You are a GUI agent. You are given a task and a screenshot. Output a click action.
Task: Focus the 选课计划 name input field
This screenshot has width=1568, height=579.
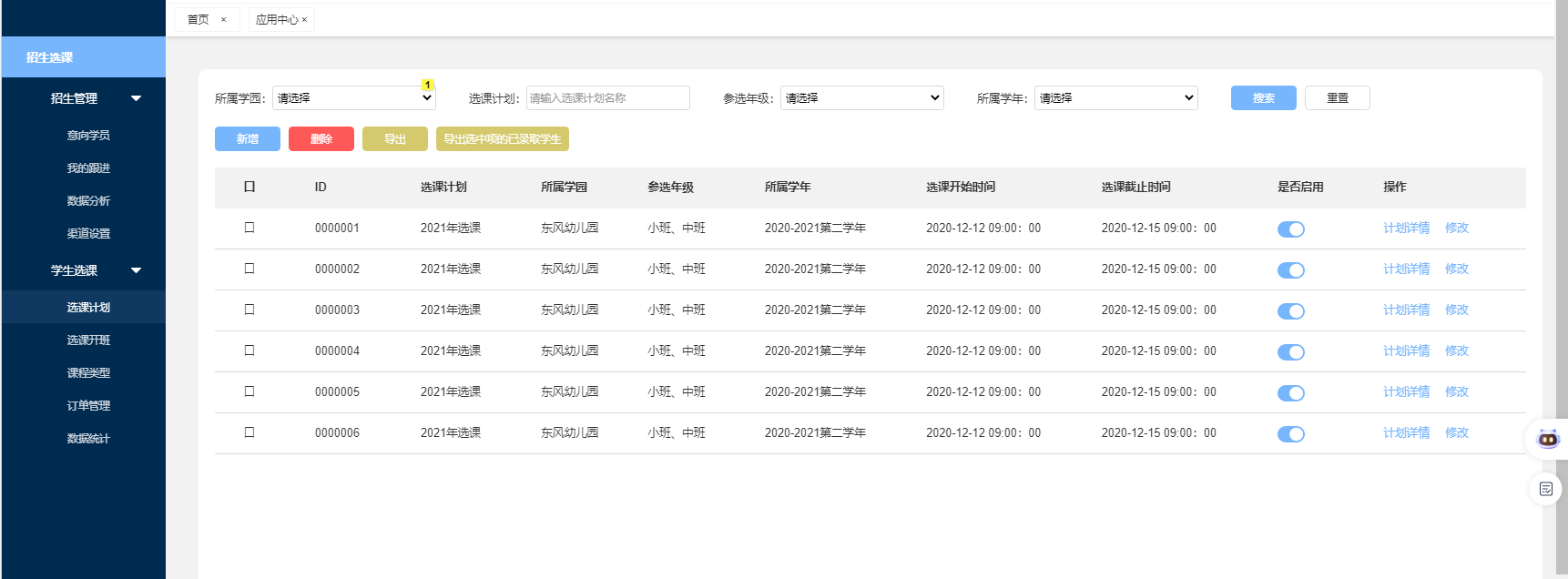pos(608,97)
